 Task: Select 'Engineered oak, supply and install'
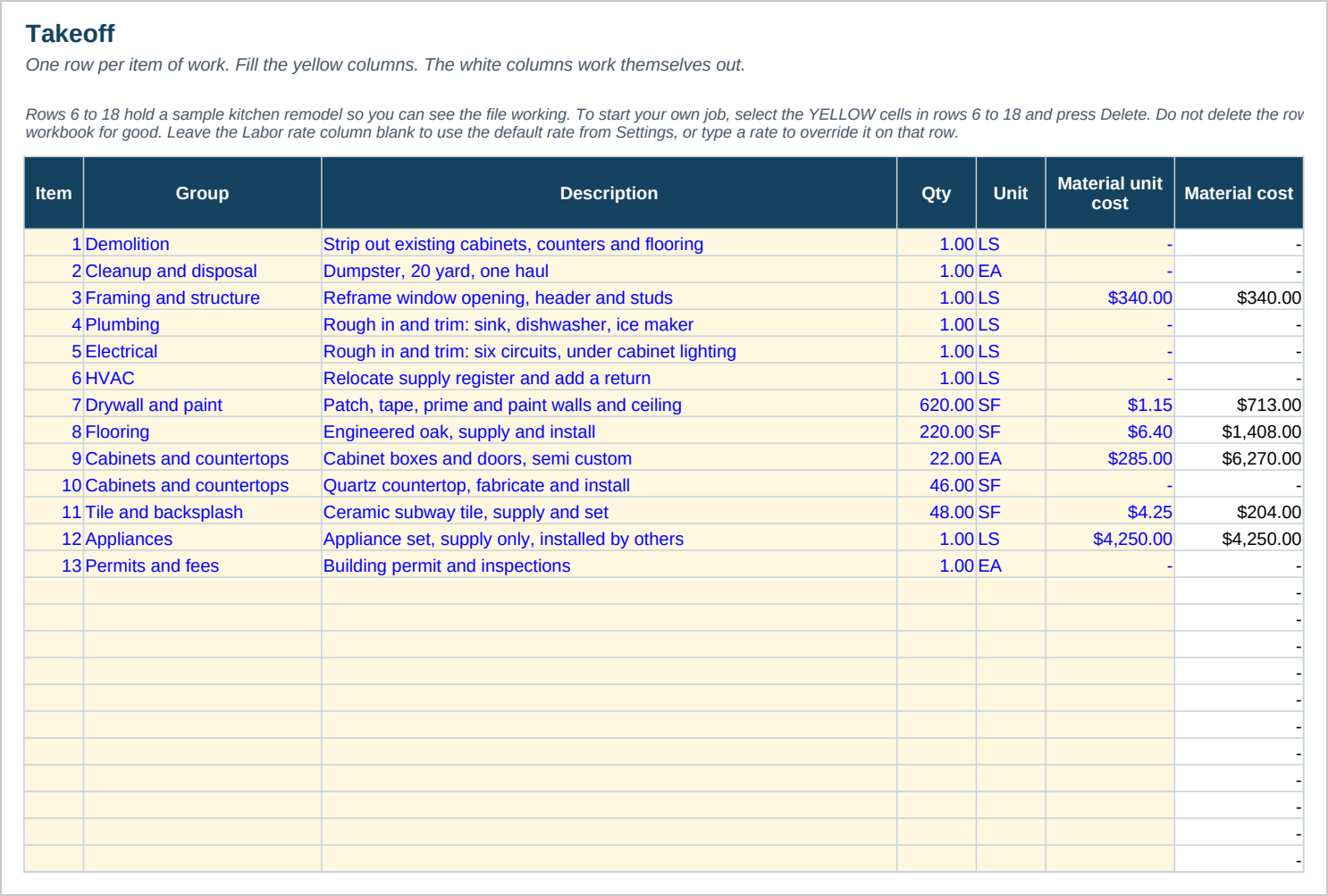coord(609,431)
